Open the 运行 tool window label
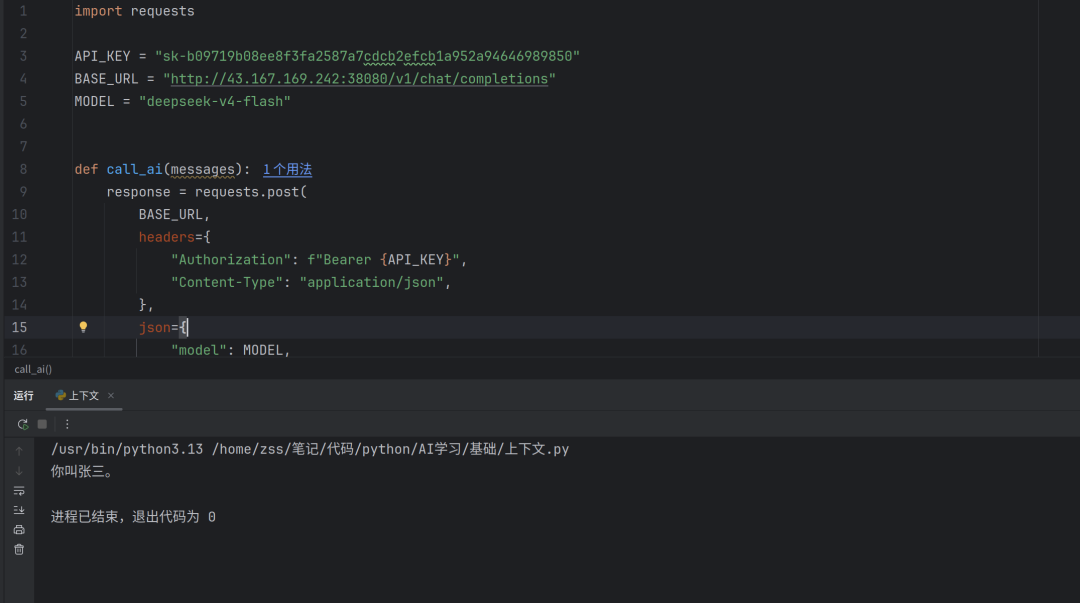The image size is (1080, 603). [23, 396]
